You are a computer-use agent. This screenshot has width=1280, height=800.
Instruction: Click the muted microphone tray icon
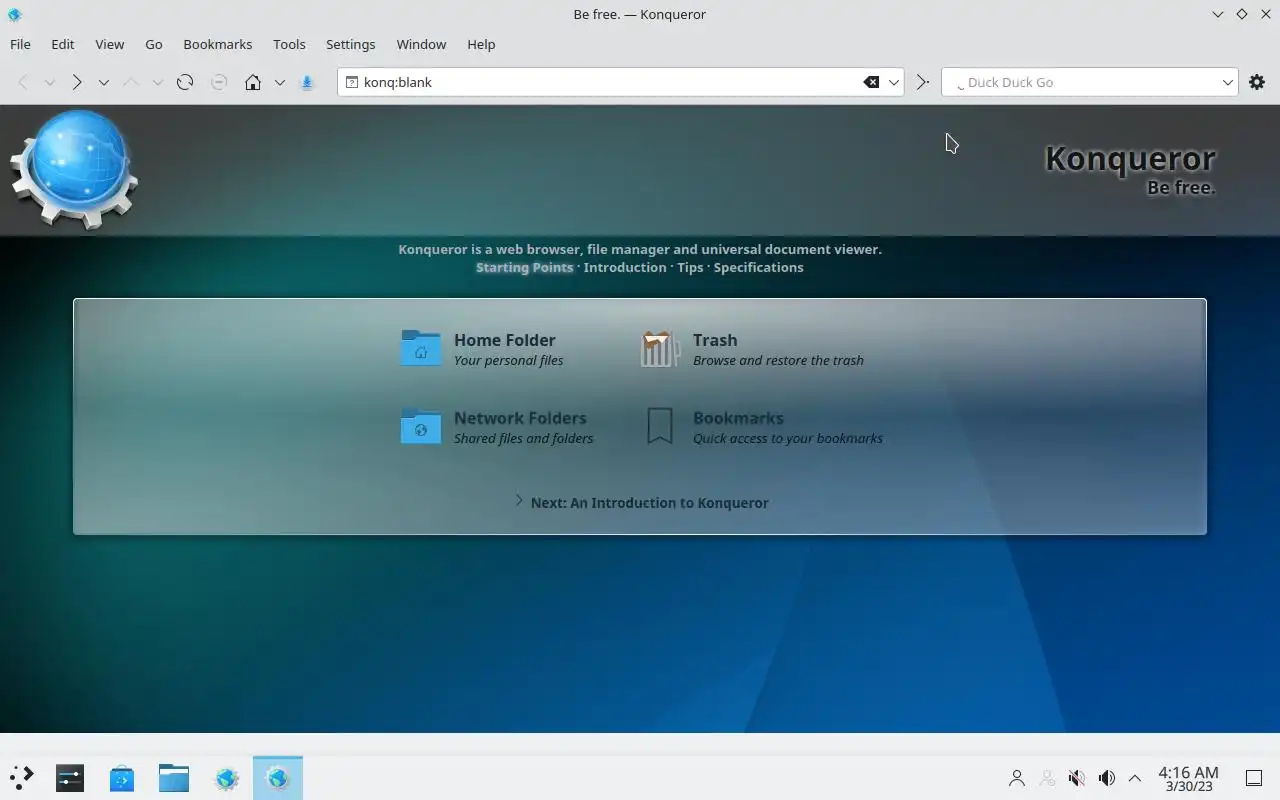(1077, 778)
